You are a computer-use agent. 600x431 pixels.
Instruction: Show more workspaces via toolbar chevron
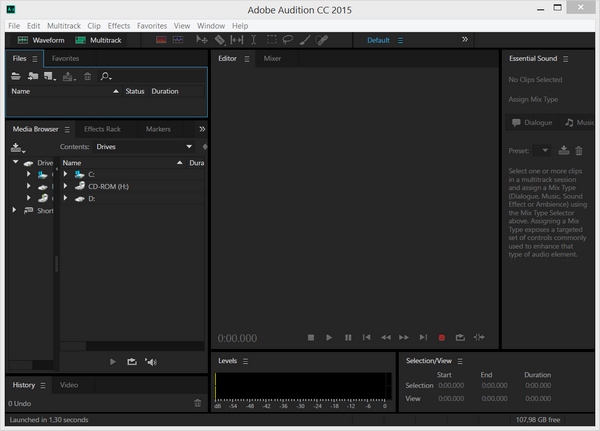pyautogui.click(x=465, y=39)
